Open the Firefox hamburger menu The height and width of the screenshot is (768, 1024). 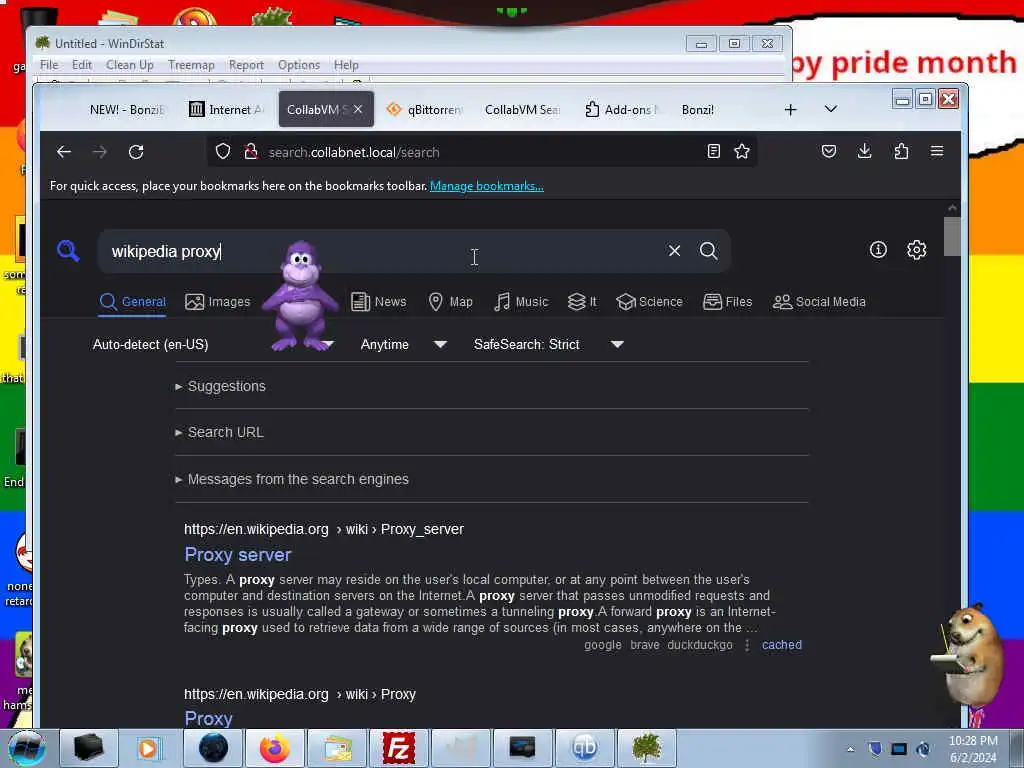click(x=937, y=152)
